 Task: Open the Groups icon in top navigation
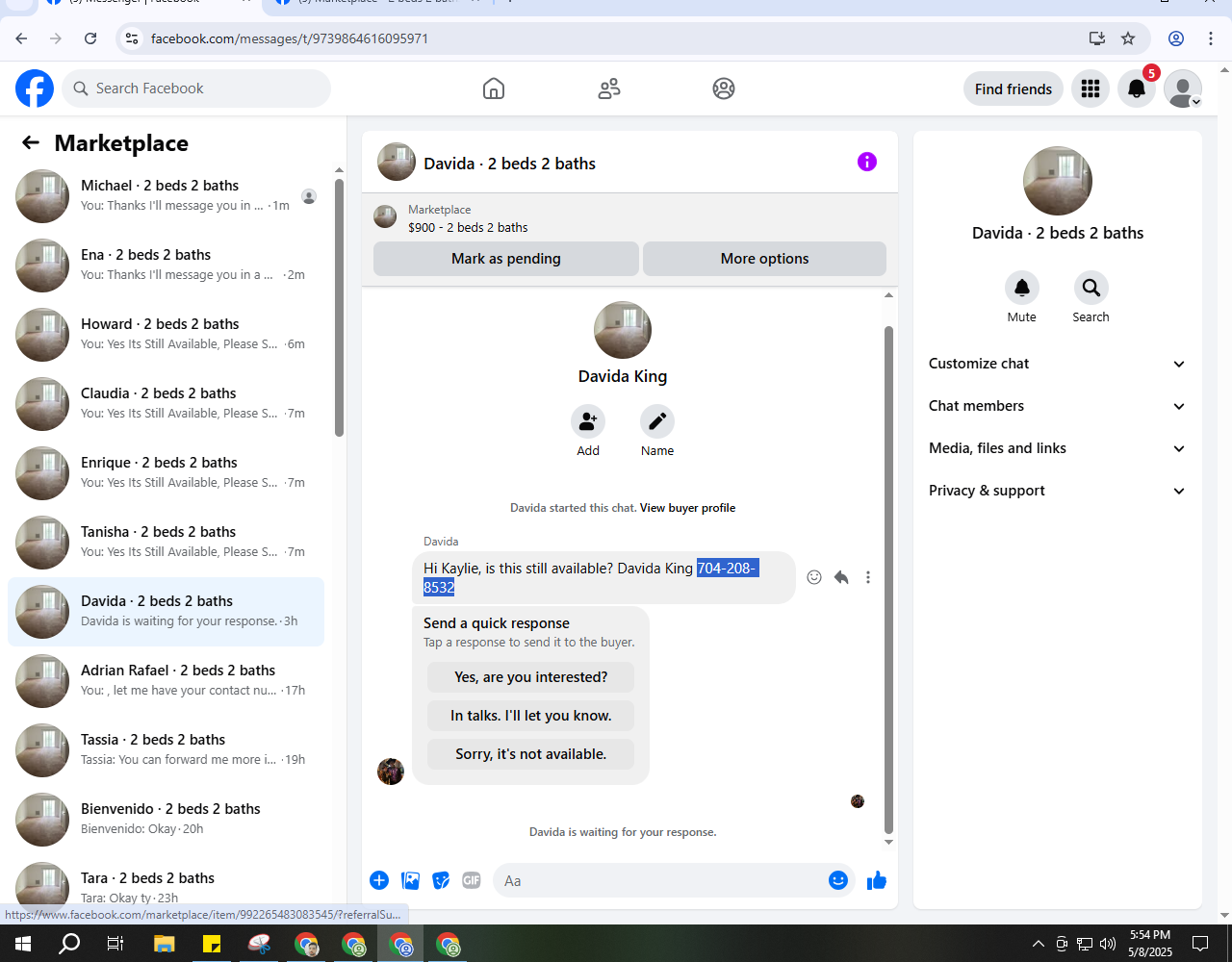point(724,89)
